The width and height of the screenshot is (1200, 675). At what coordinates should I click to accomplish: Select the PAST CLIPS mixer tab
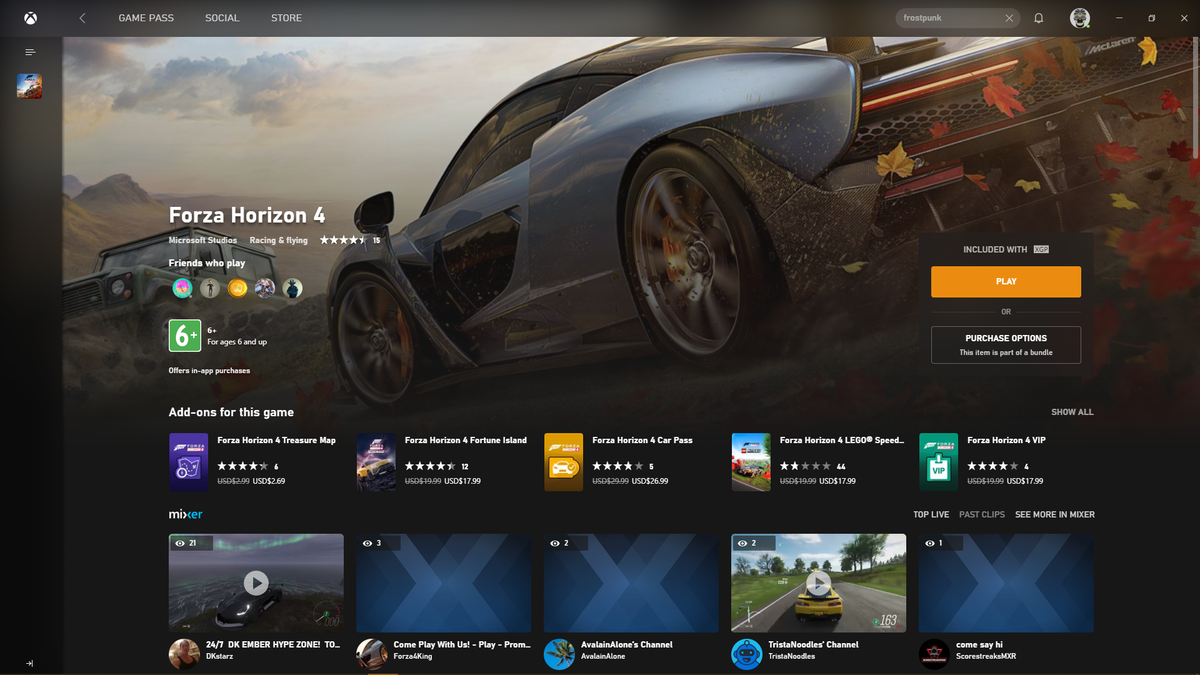pos(982,515)
